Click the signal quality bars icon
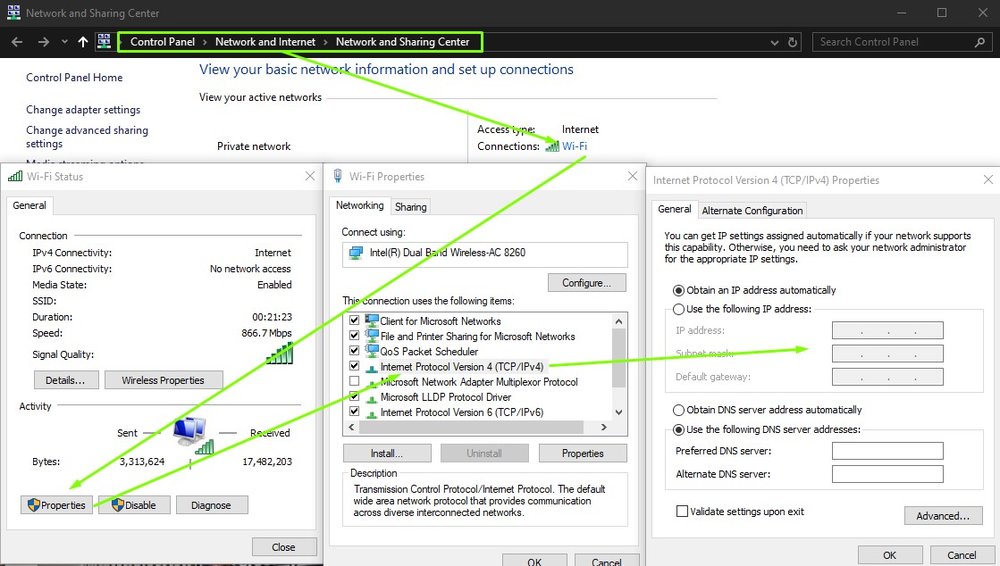The image size is (1000, 566). coord(280,353)
